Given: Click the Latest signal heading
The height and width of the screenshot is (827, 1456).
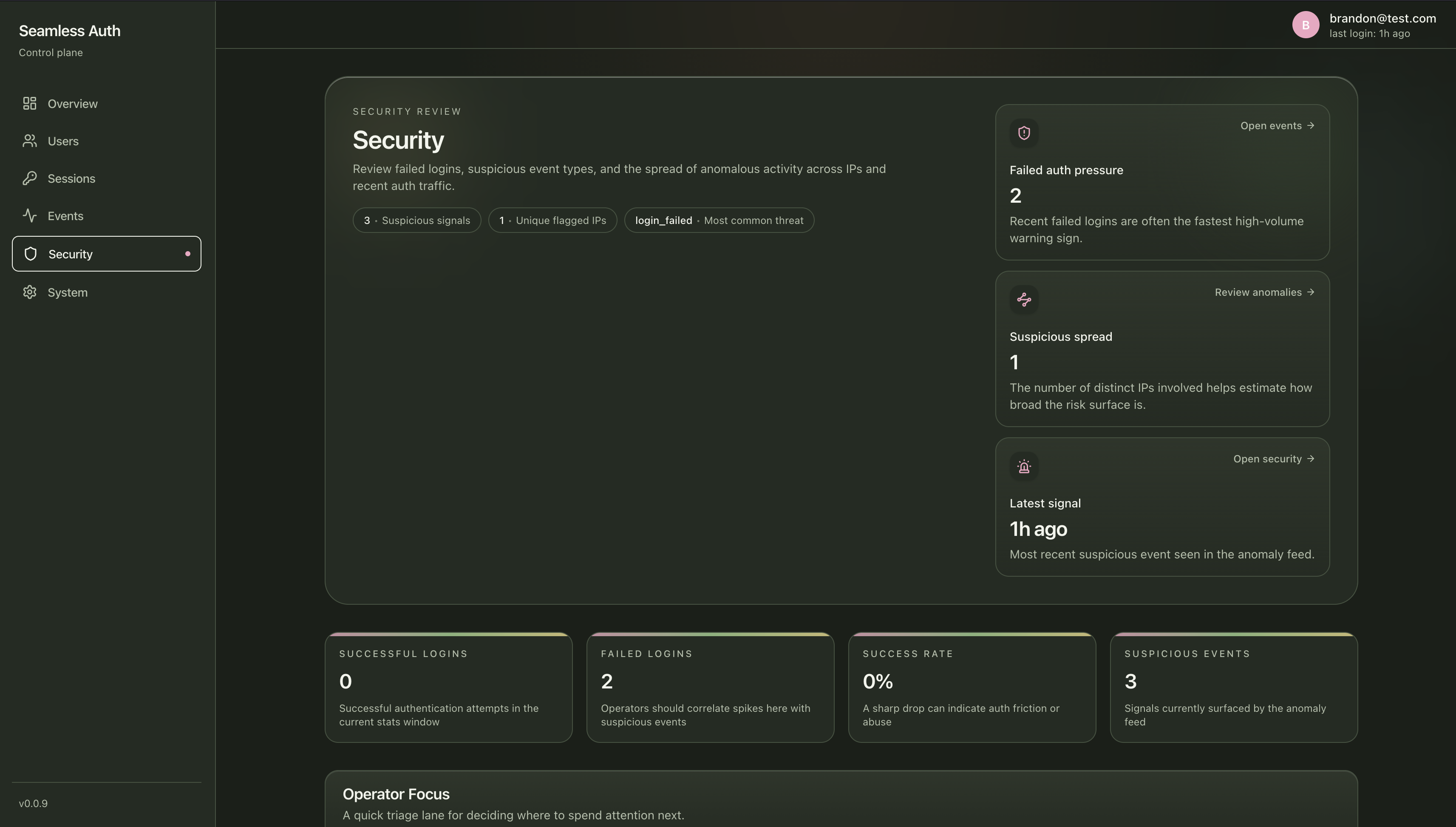Looking at the screenshot, I should pyautogui.click(x=1045, y=503).
